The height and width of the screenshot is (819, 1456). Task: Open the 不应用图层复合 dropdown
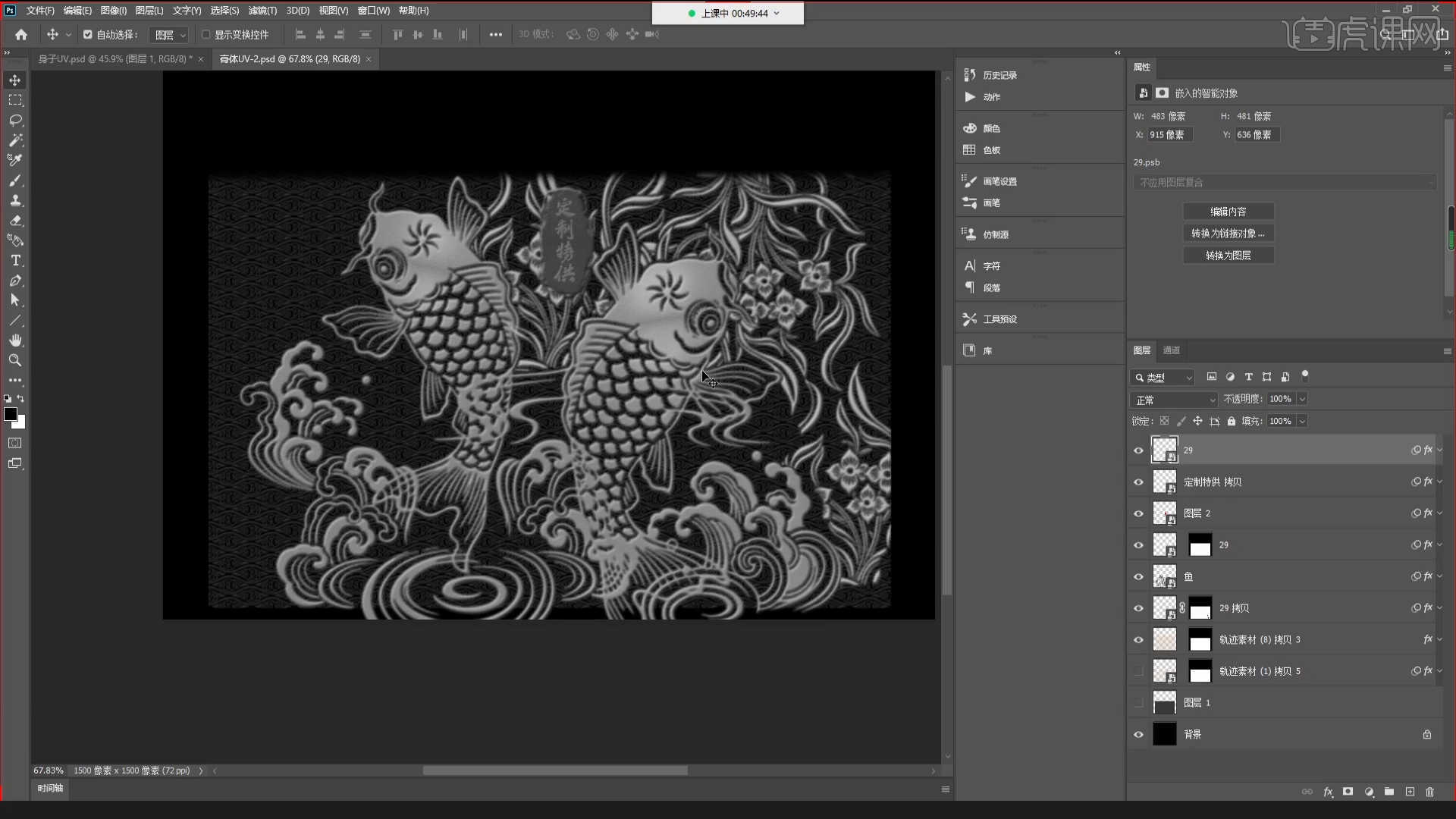pos(1285,183)
